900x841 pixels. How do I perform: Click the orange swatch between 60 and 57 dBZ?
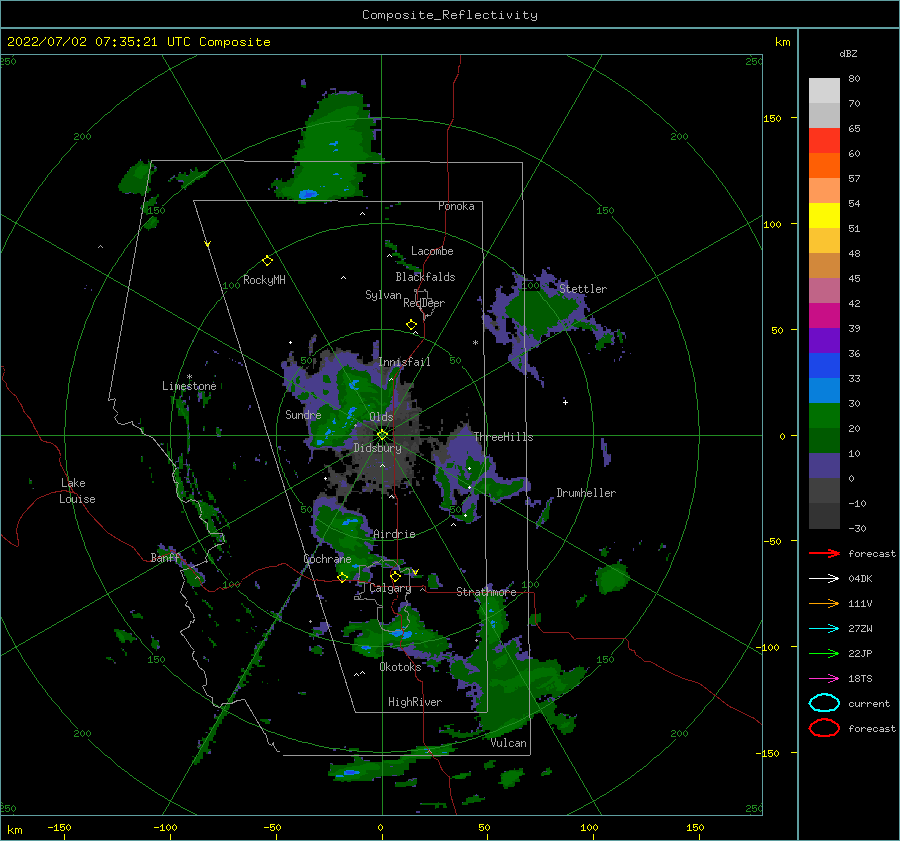click(824, 165)
